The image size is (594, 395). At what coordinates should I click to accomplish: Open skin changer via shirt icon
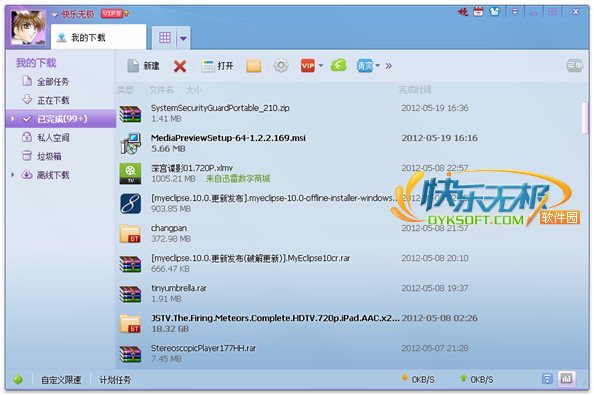point(494,12)
